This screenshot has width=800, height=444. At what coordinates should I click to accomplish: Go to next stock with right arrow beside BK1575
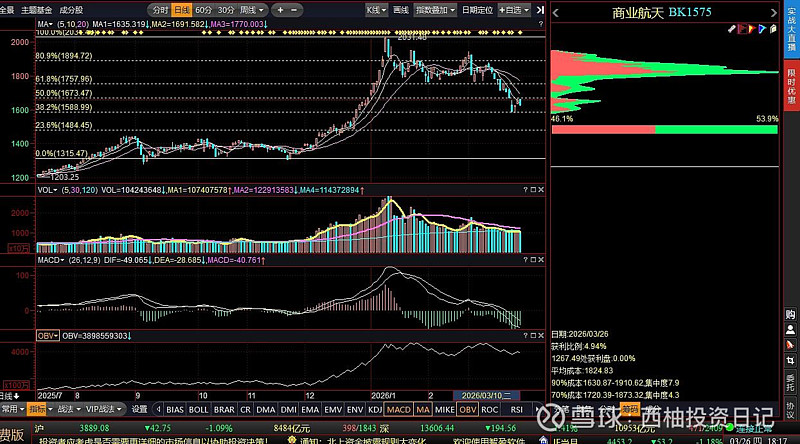point(773,13)
